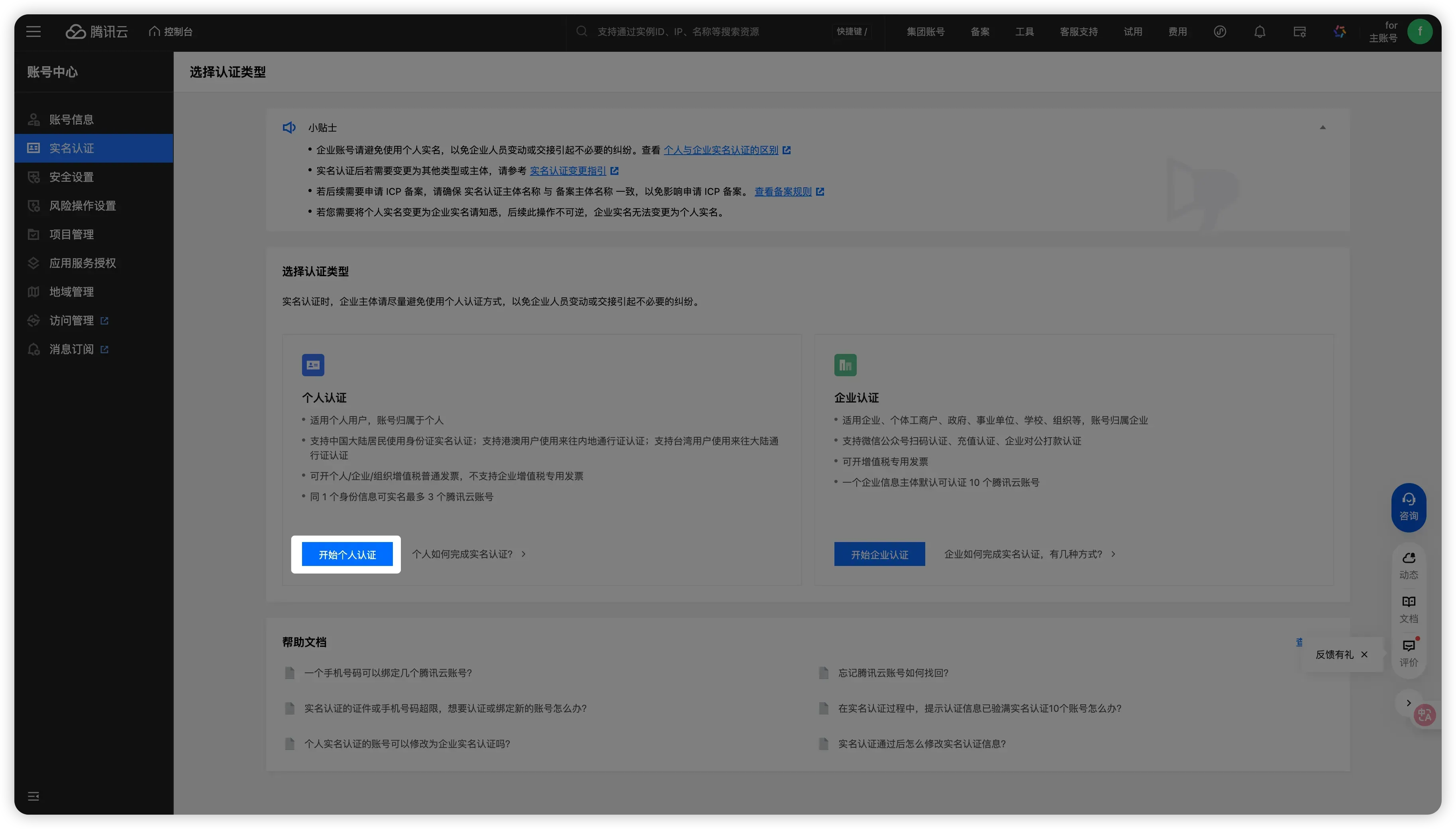Click the 开始企业认证 button

pos(879,554)
